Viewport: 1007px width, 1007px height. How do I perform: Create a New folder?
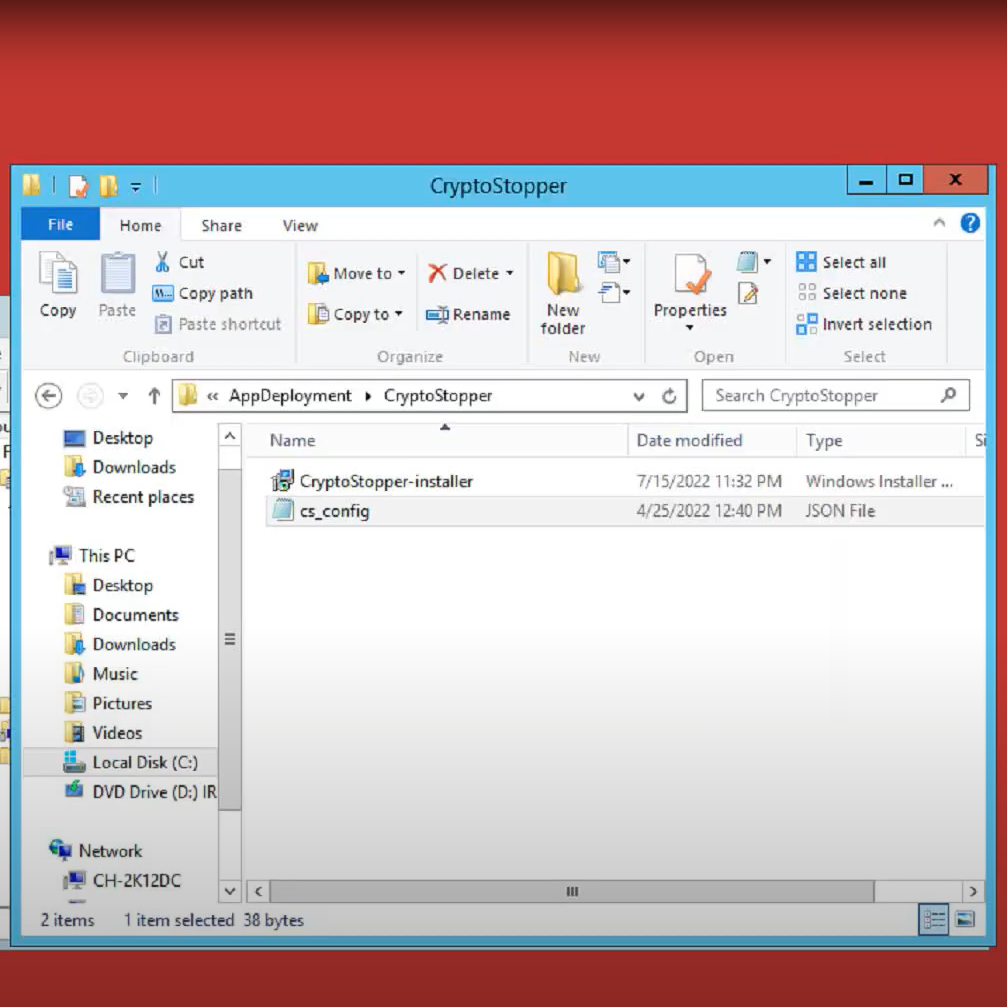563,293
